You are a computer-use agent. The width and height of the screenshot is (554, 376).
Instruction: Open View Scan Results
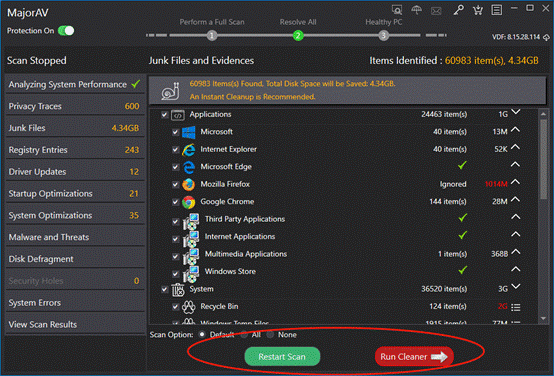[x=75, y=324]
